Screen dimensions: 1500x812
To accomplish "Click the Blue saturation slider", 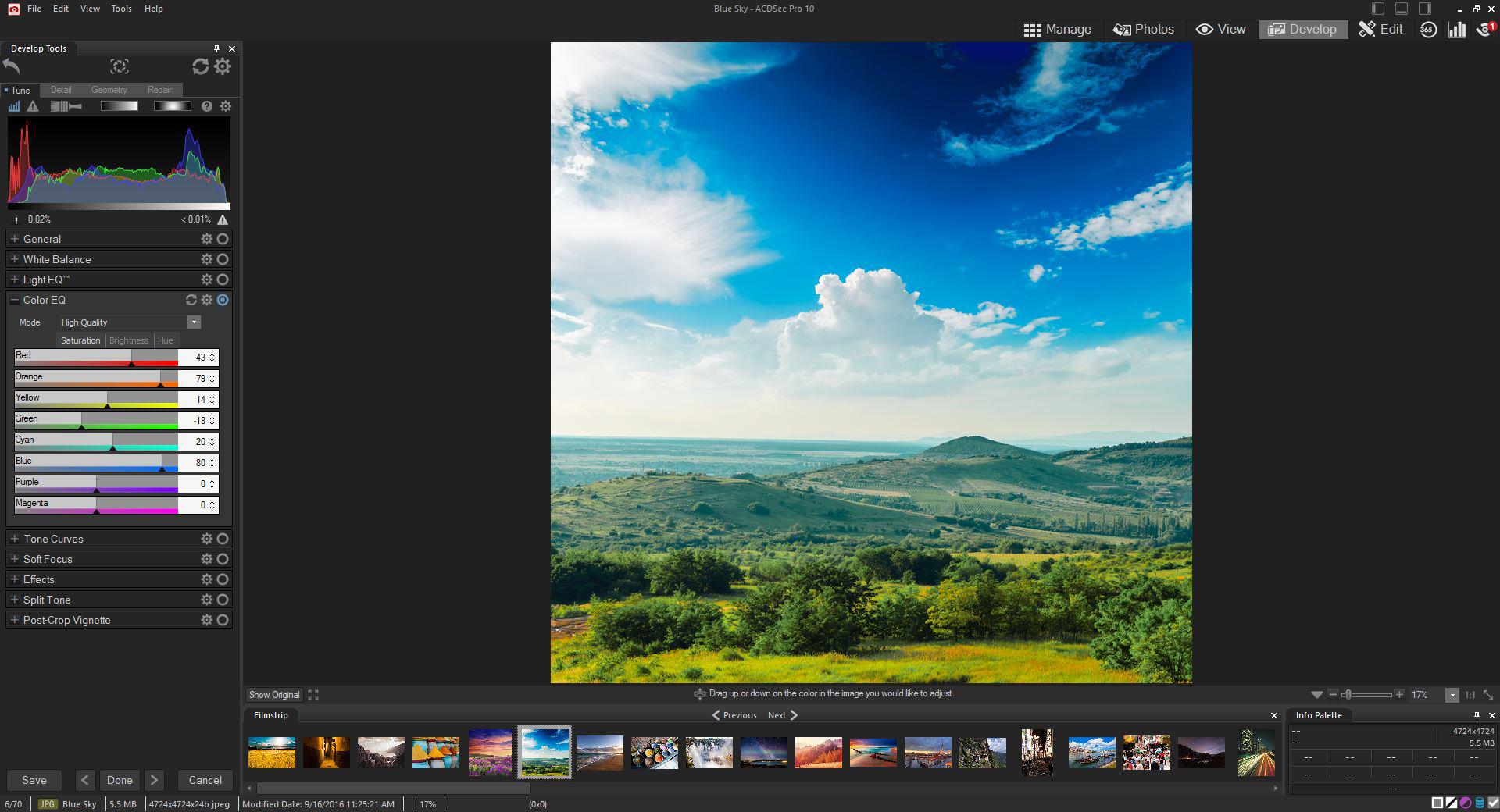I will click(x=96, y=463).
